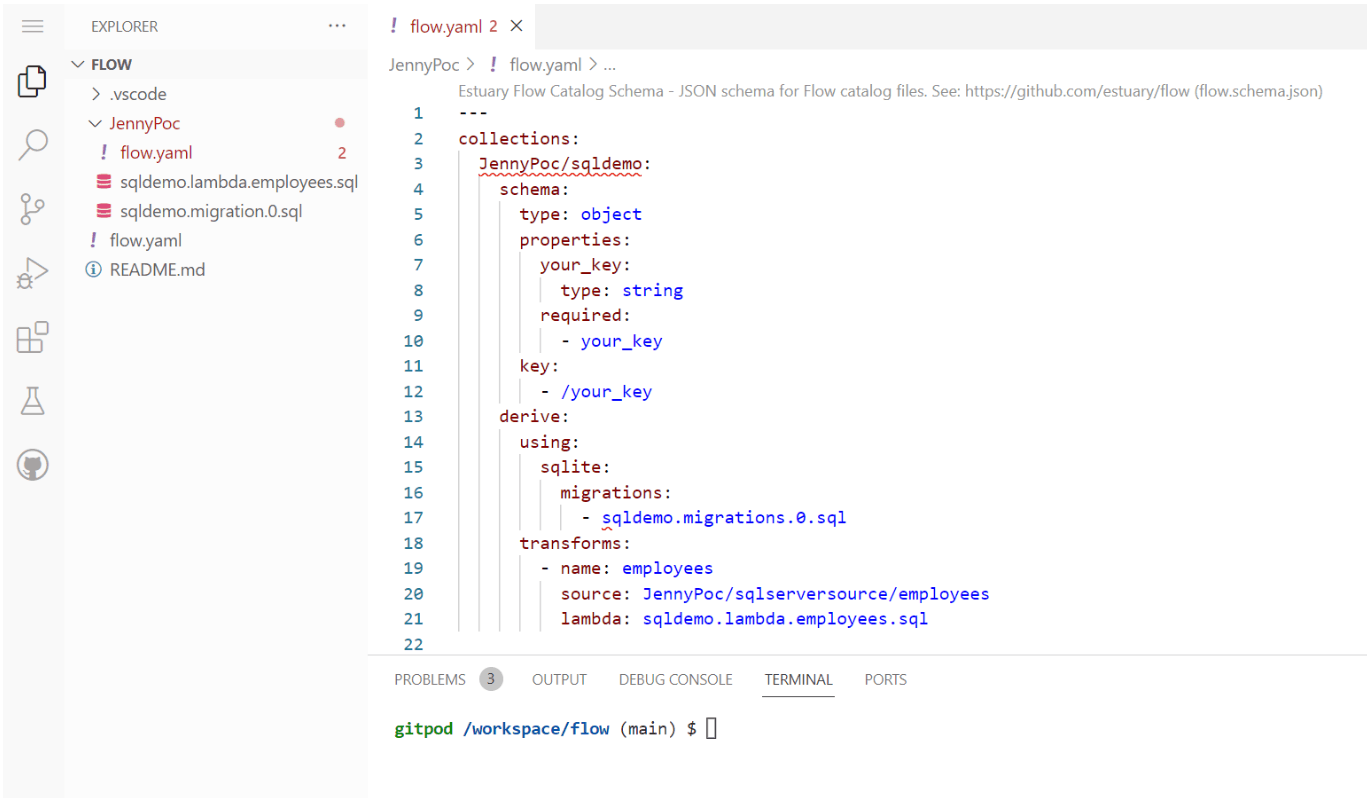Screen dimensions: 1372x806
Task: Open the Search magnifier icon
Action: click(x=33, y=145)
